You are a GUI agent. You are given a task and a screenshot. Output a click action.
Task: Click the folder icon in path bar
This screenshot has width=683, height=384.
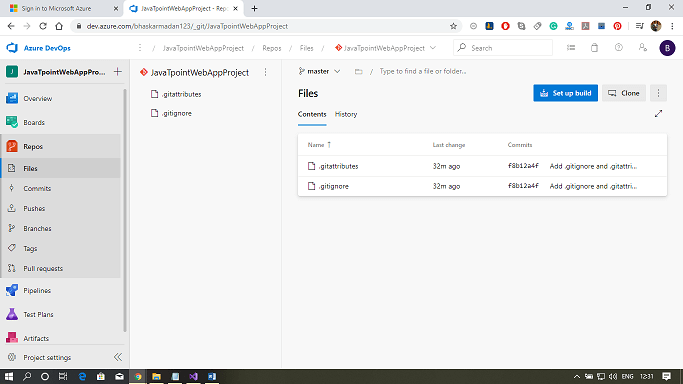pyautogui.click(x=358, y=71)
